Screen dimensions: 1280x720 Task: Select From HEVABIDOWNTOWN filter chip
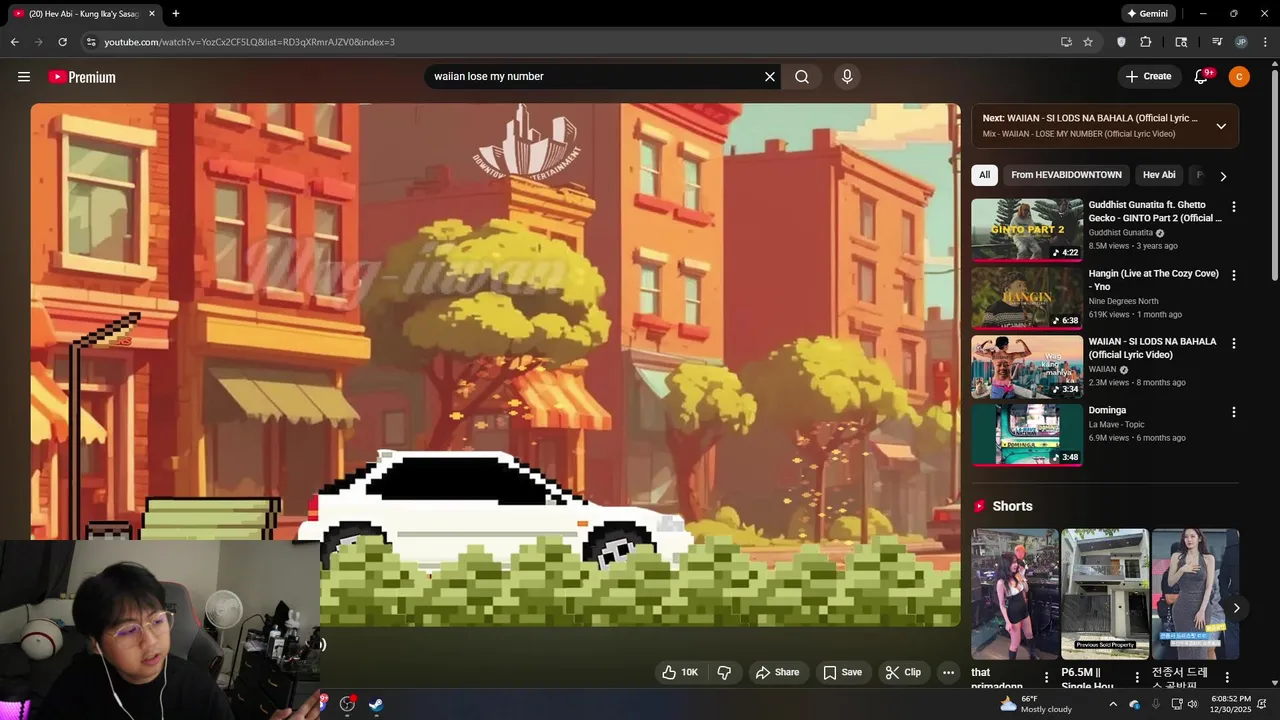coord(1066,175)
